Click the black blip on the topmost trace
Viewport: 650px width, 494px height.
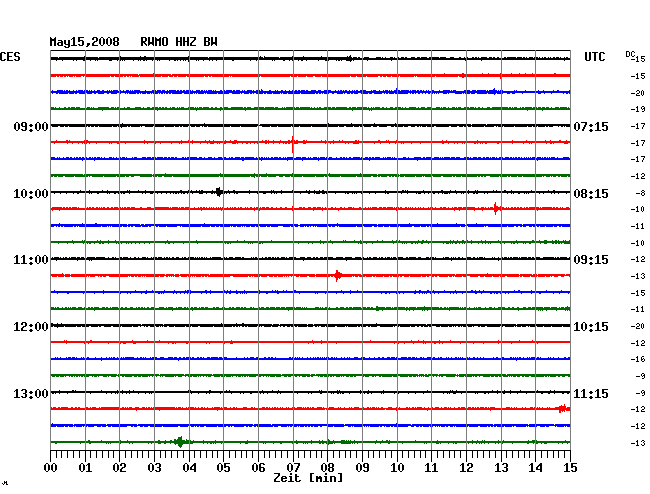pos(350,58)
